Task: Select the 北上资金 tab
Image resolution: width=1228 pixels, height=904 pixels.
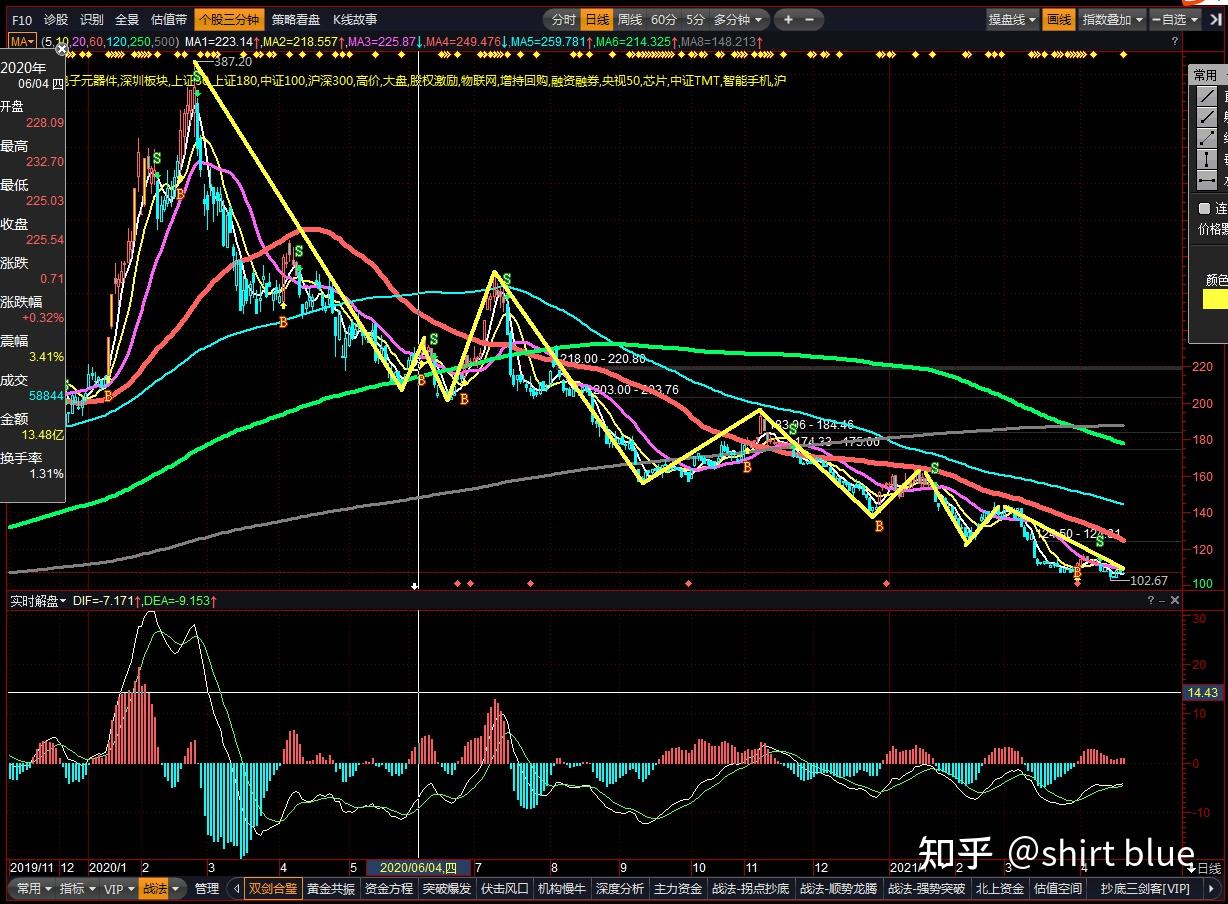Action: pos(1000,888)
